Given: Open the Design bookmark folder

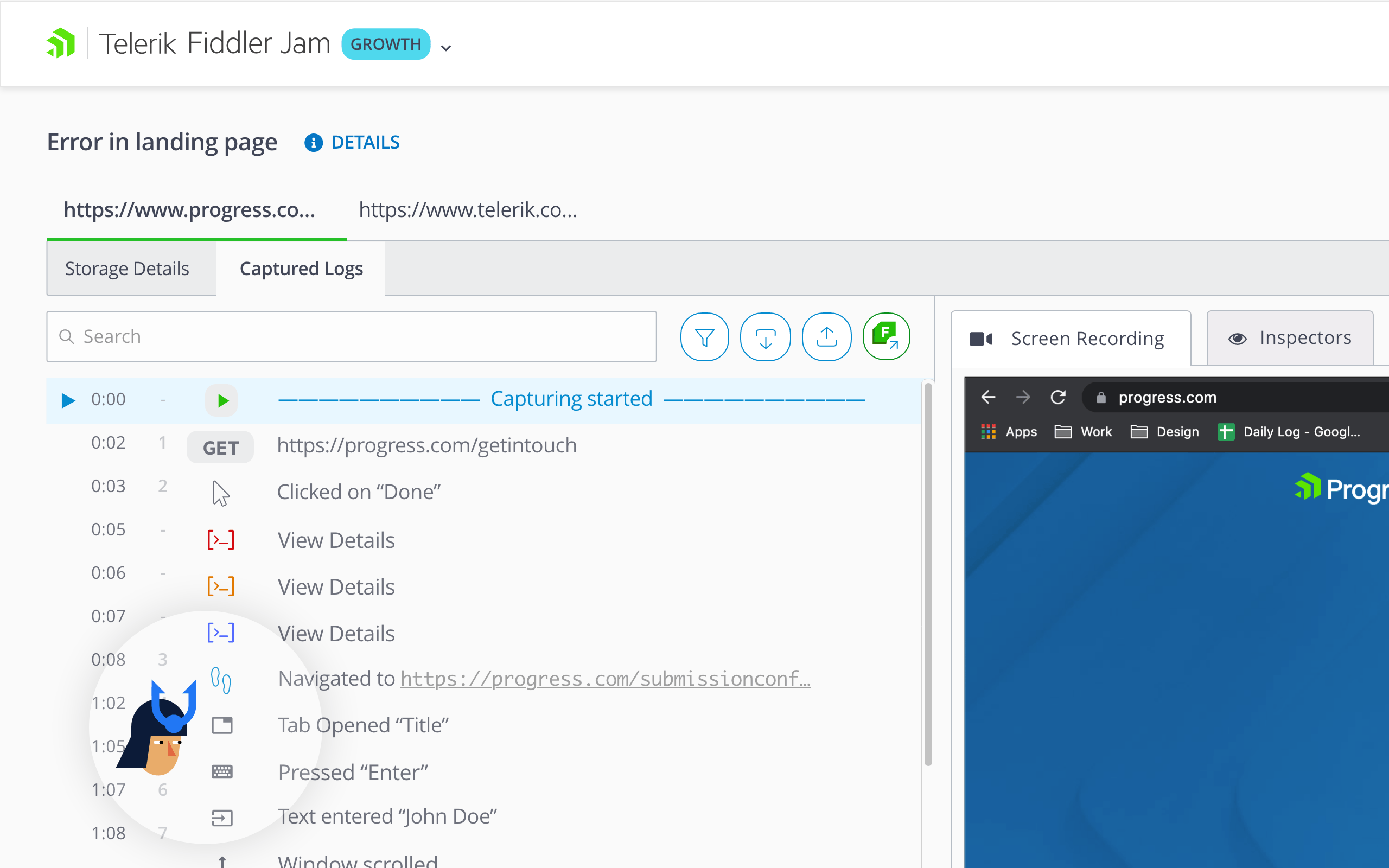Looking at the screenshot, I should click(1164, 432).
